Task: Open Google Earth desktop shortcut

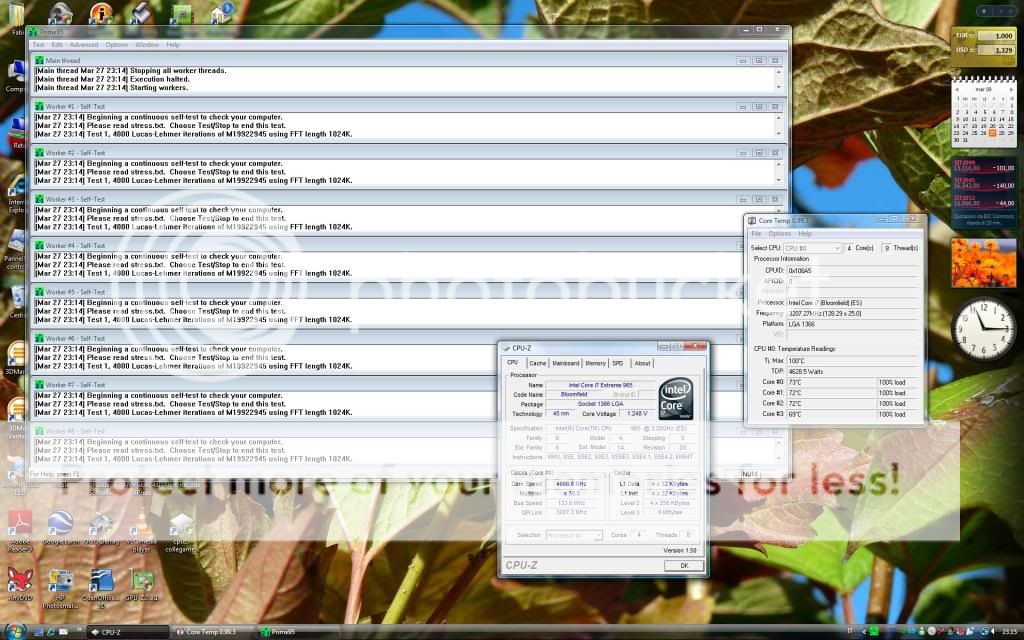Action: 60,528
